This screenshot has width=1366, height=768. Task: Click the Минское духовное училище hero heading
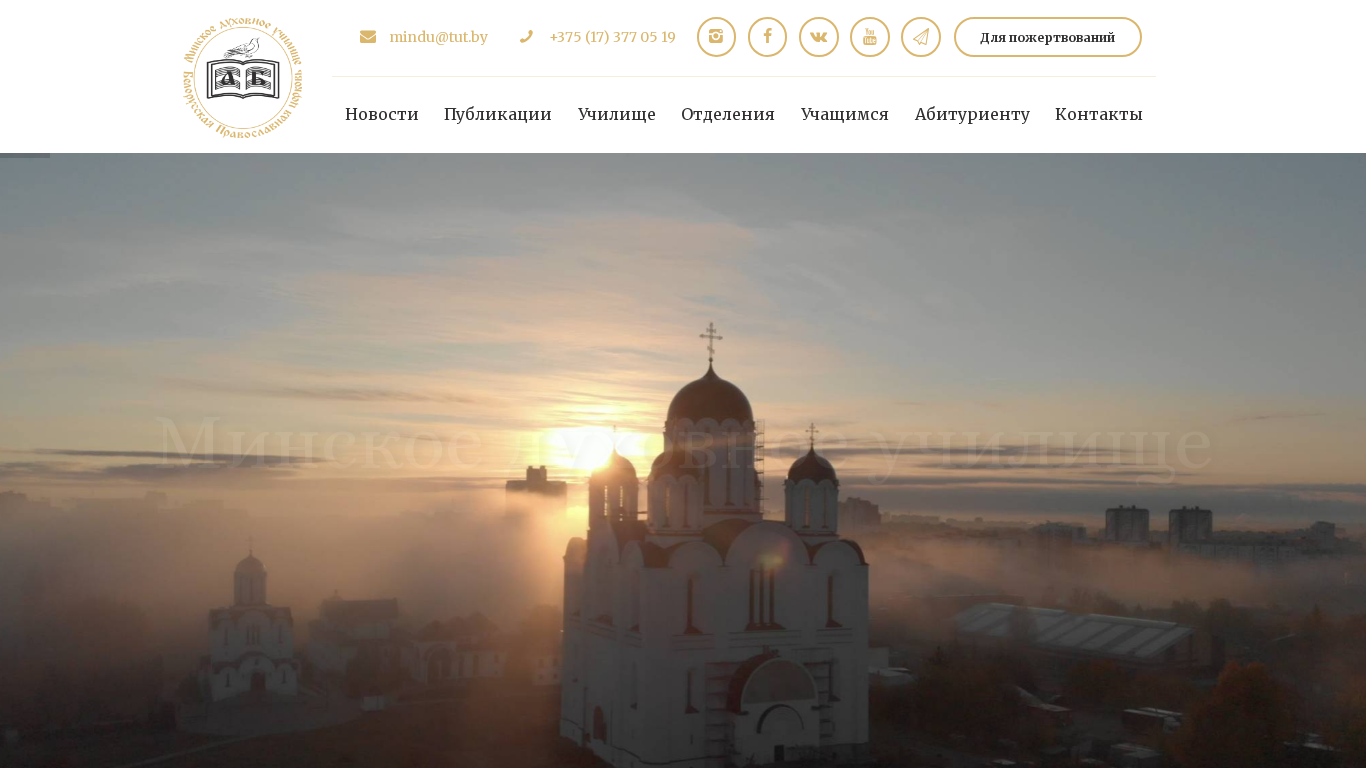point(684,444)
